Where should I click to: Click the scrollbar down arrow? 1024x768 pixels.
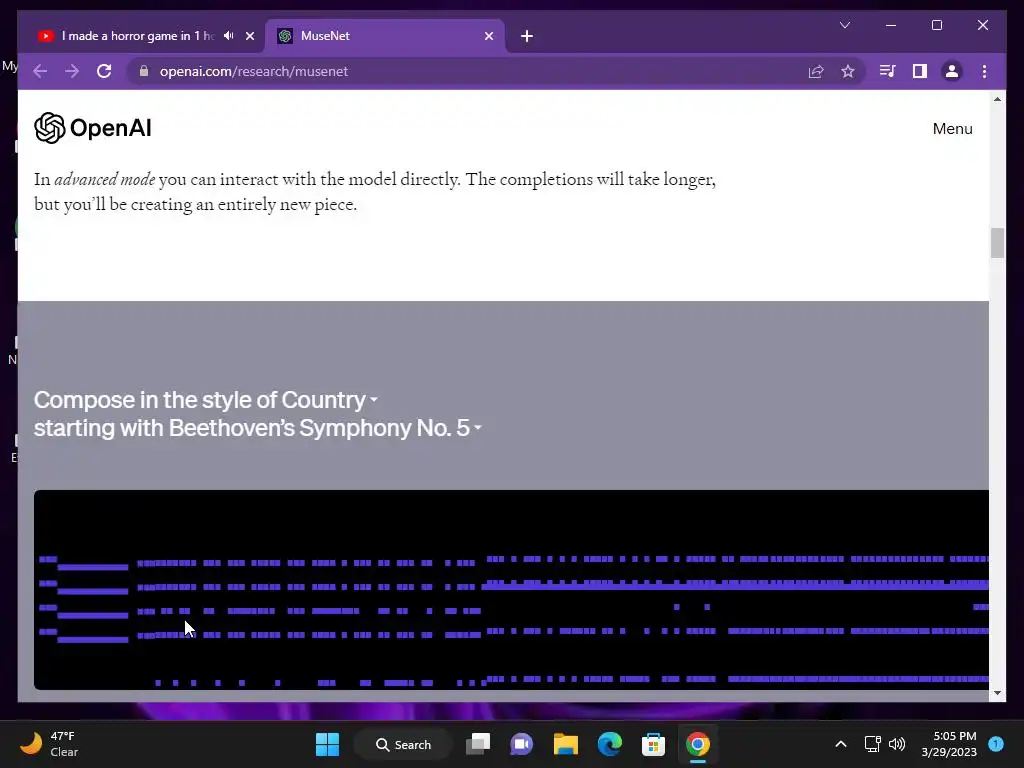pyautogui.click(x=997, y=692)
